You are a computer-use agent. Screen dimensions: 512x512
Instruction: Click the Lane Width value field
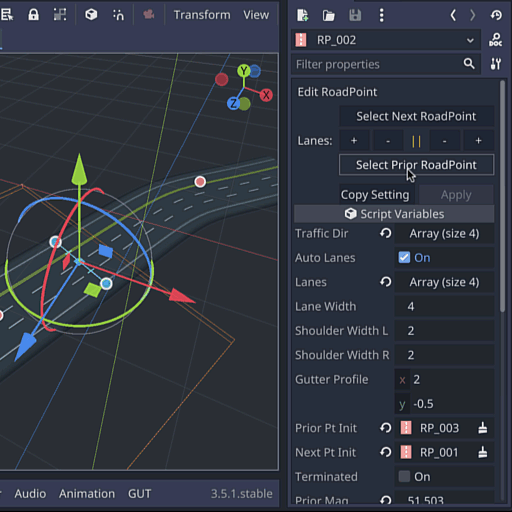click(x=444, y=306)
